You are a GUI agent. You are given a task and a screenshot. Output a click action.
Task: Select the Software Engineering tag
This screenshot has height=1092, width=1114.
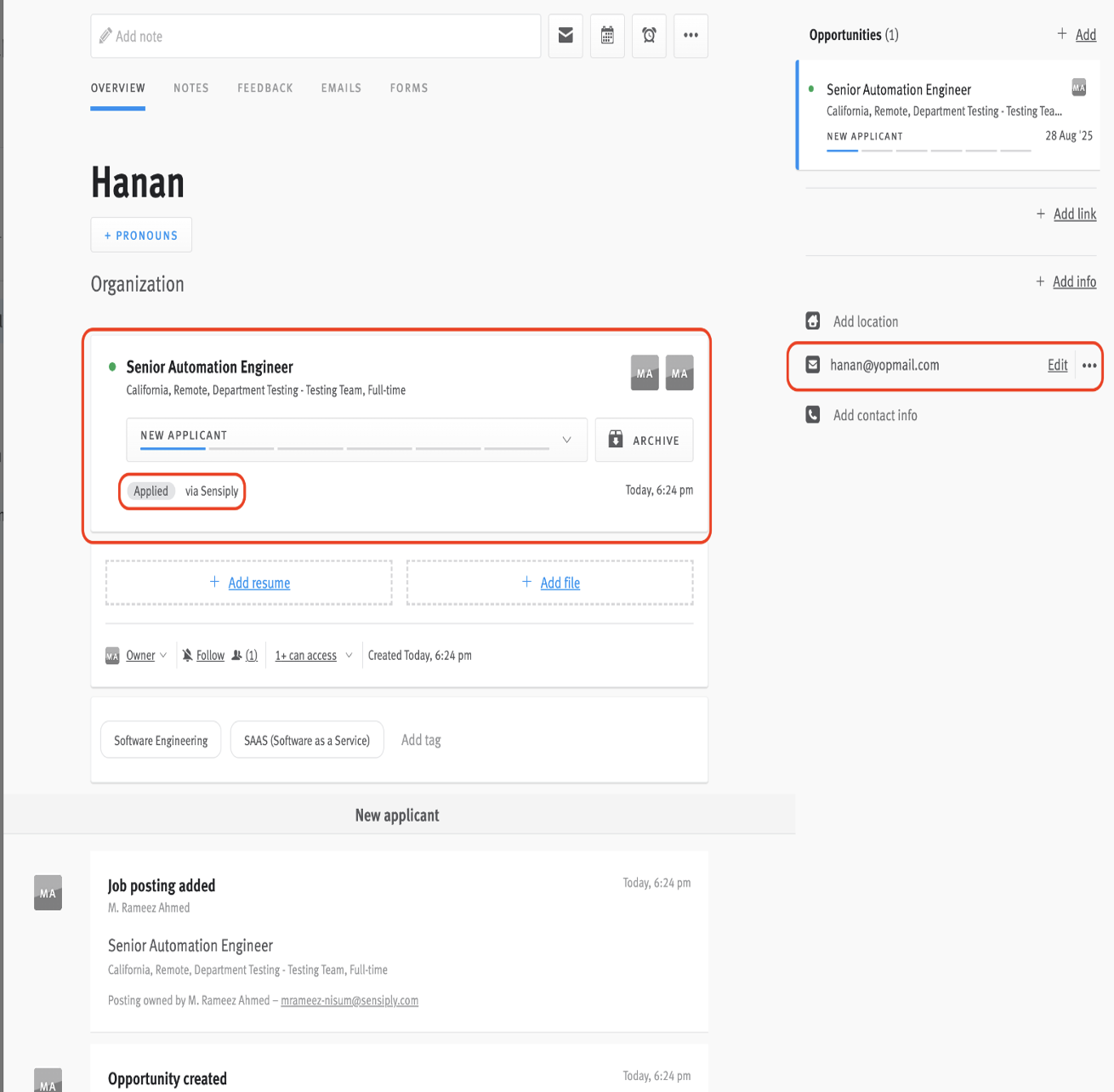coord(161,741)
